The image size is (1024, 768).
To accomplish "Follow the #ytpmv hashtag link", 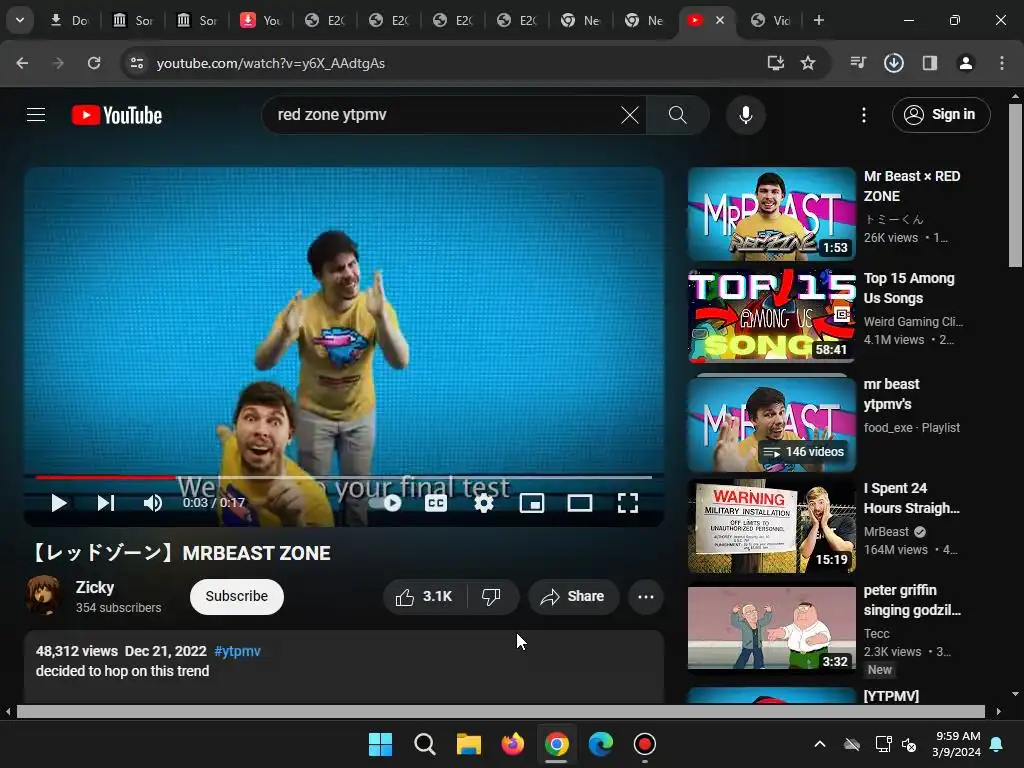I will [237, 651].
